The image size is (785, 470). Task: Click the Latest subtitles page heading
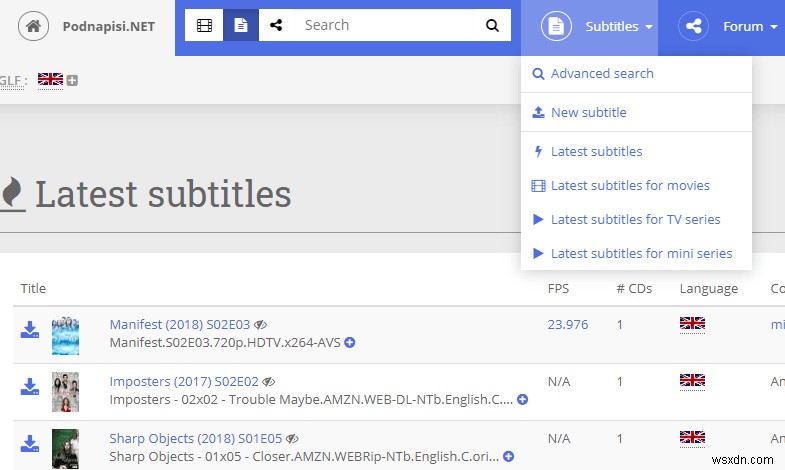coord(163,194)
